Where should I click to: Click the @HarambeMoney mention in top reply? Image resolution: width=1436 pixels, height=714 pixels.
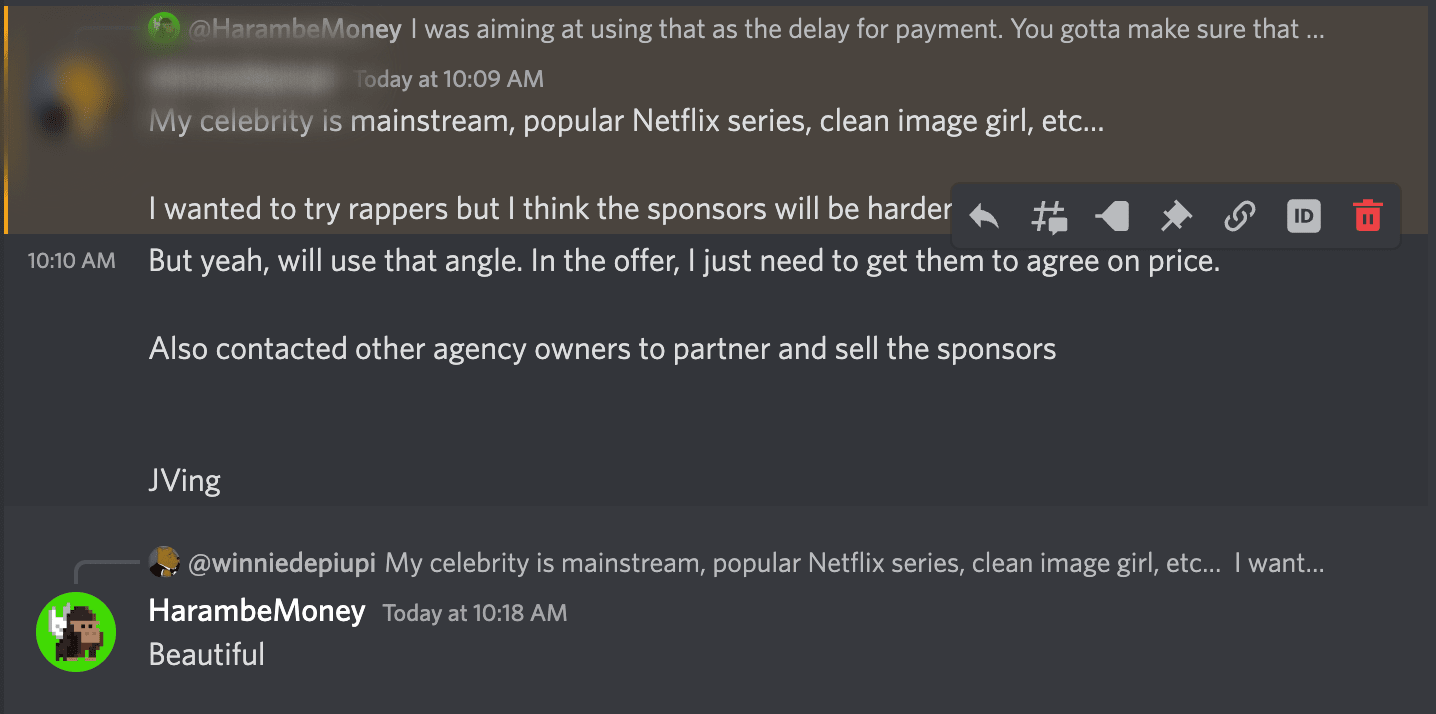pos(295,29)
